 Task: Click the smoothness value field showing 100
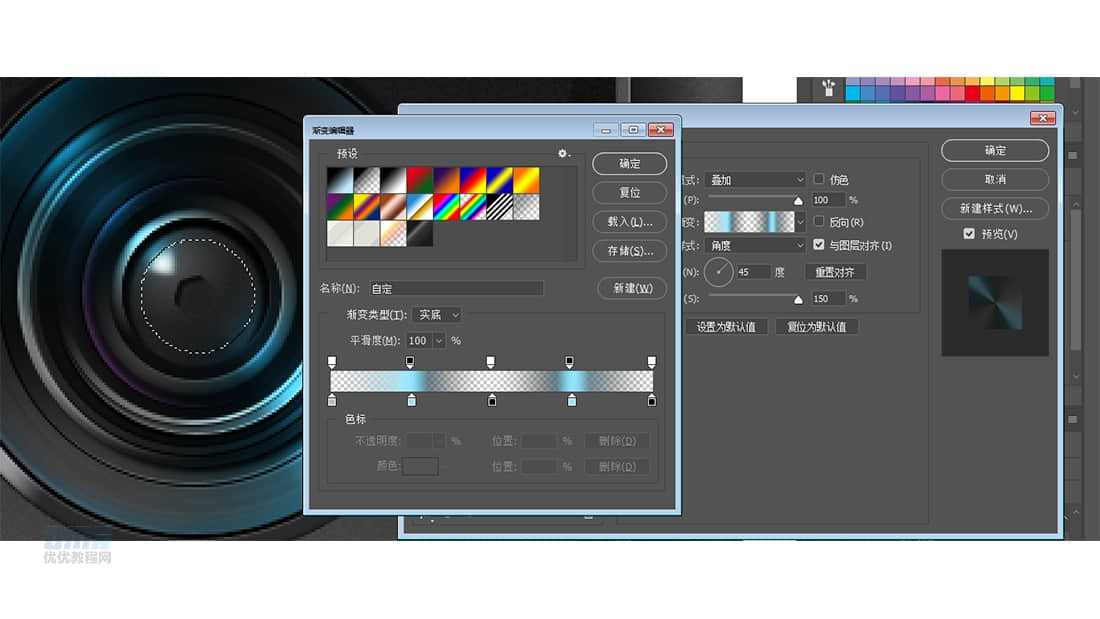[420, 341]
